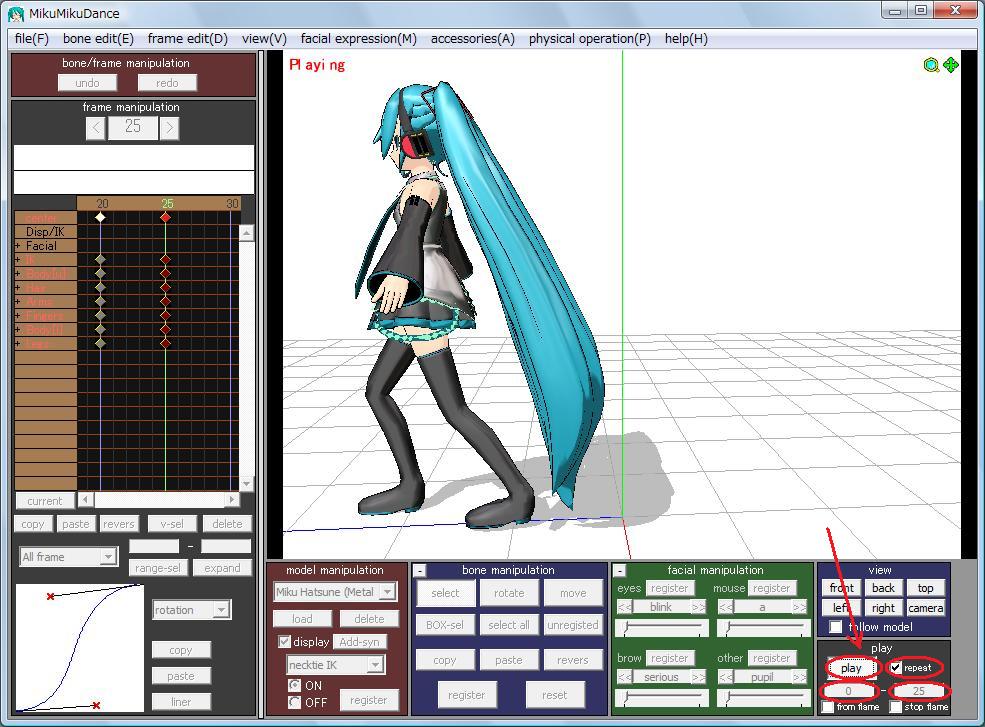Click the frame number field showing 25
The height and width of the screenshot is (727, 985).
pyautogui.click(x=133, y=128)
